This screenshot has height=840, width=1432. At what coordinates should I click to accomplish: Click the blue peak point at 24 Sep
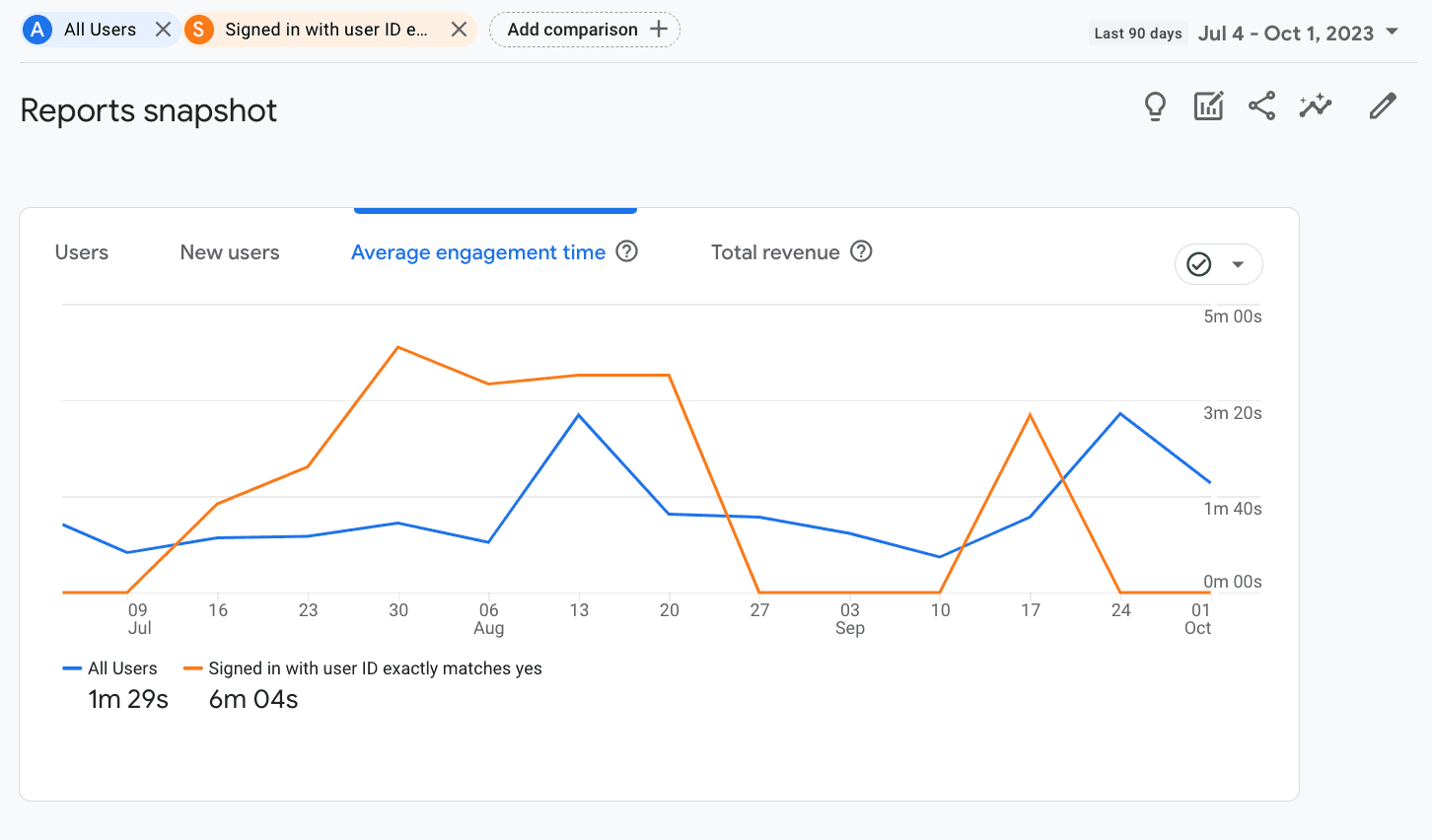pyautogui.click(x=1120, y=414)
